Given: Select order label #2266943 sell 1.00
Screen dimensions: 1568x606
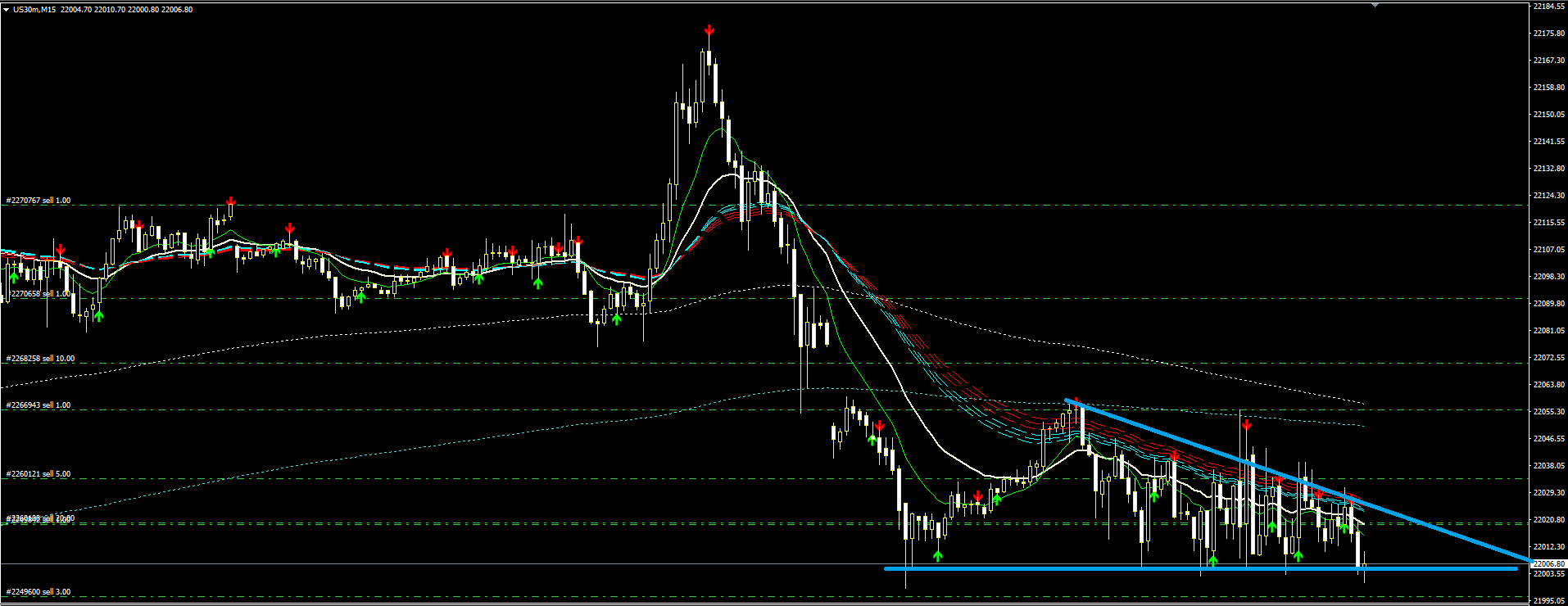Looking at the screenshot, I should point(39,405).
